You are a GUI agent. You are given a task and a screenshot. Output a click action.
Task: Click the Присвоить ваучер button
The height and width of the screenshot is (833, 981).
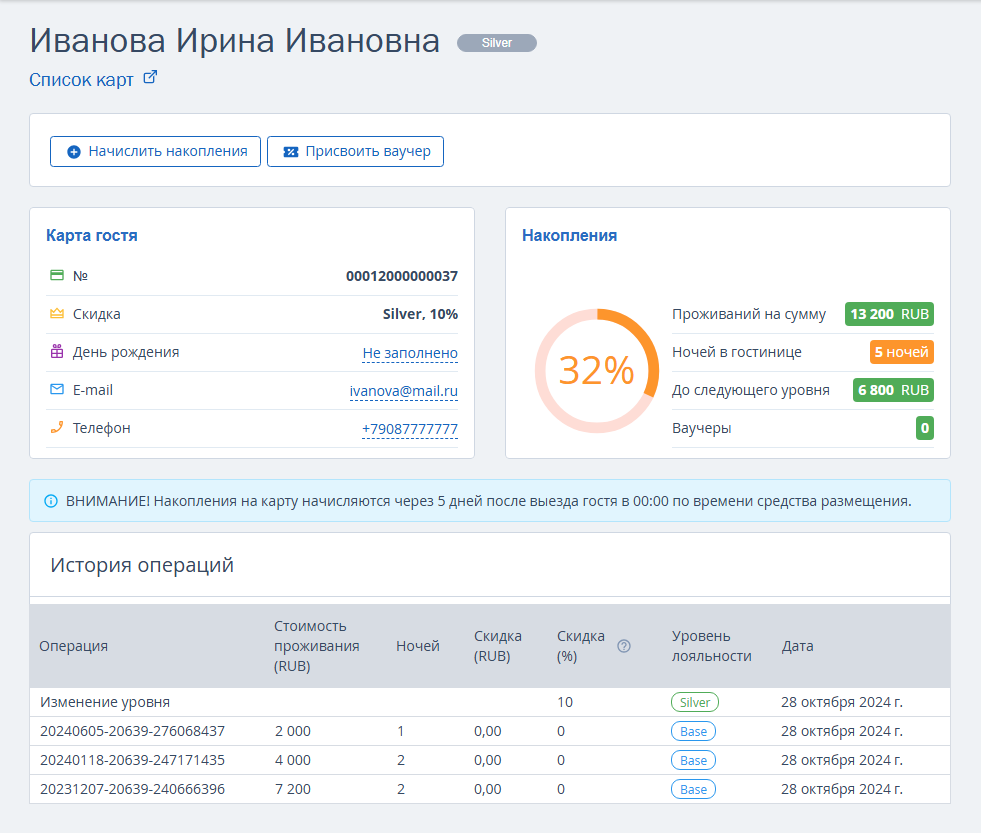(355, 151)
